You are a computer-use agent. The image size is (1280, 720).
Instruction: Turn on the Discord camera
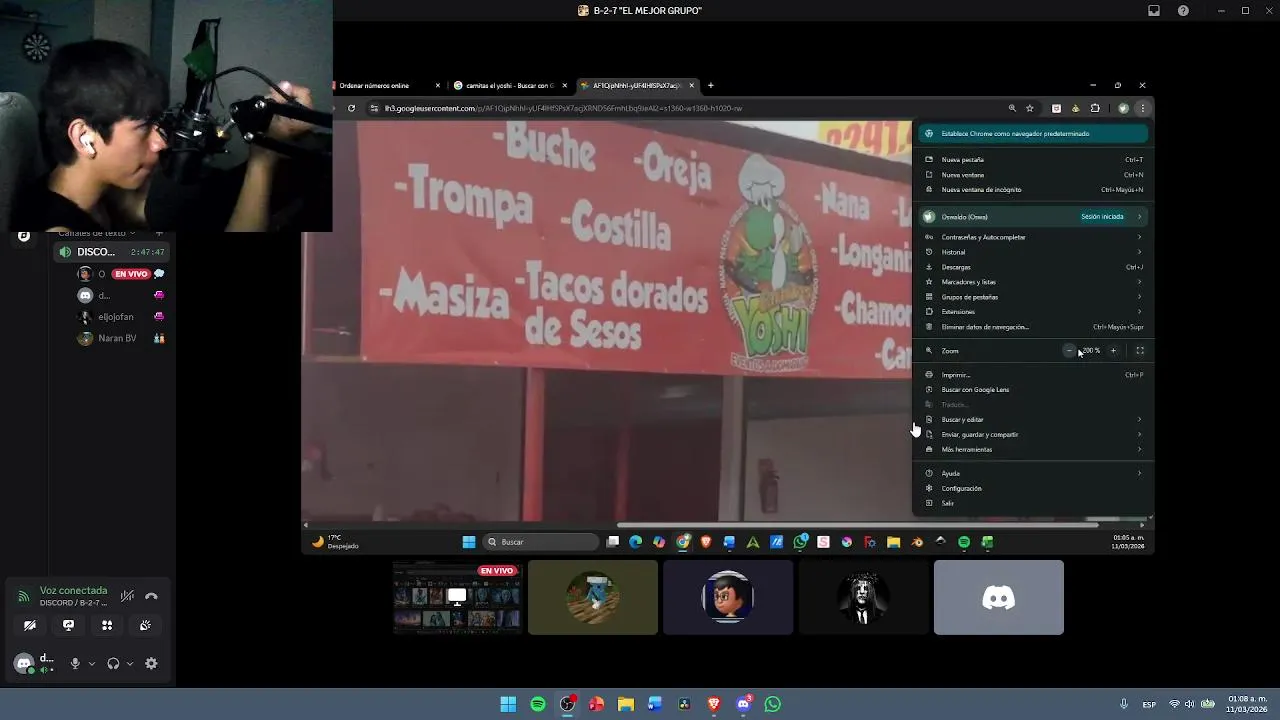tap(30, 625)
